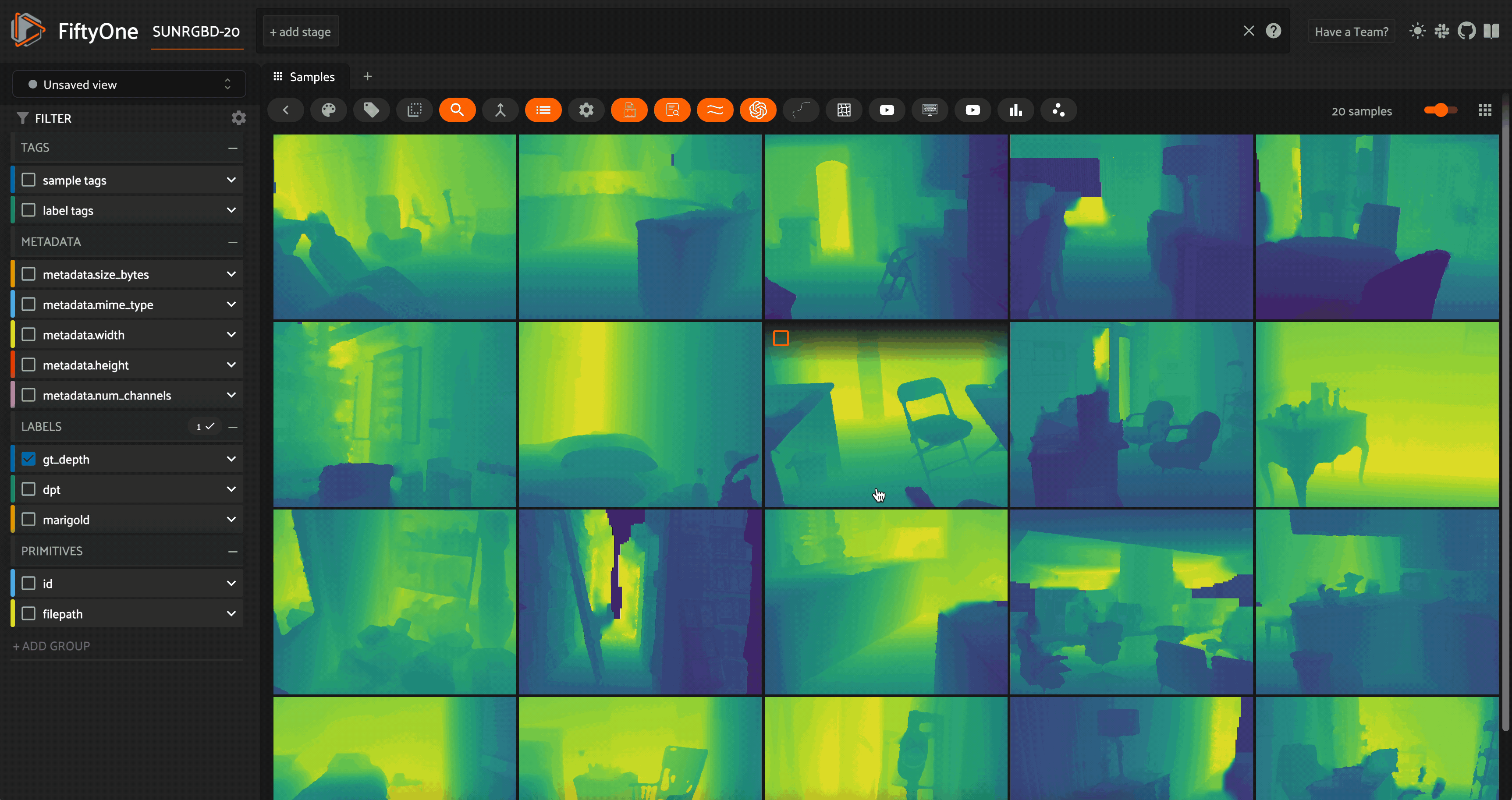Adjust the grid zoom slider
Viewport: 1512px width, 800px height.
[1441, 110]
